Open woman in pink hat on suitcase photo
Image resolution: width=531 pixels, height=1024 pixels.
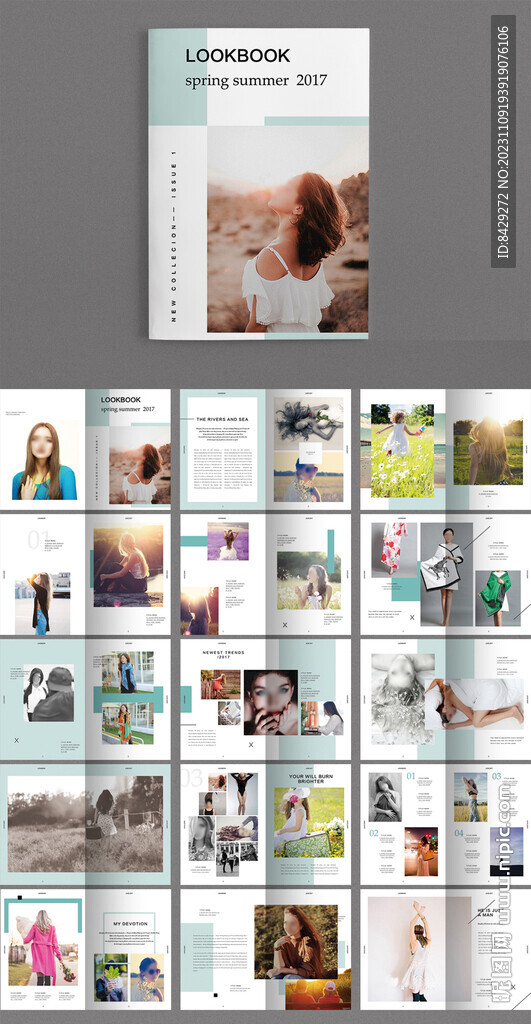tap(308, 822)
